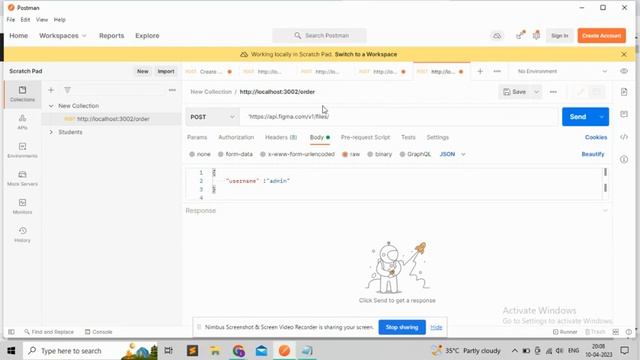The image size is (640, 360).
Task: Select the none body type radio
Action: pyautogui.click(x=192, y=154)
